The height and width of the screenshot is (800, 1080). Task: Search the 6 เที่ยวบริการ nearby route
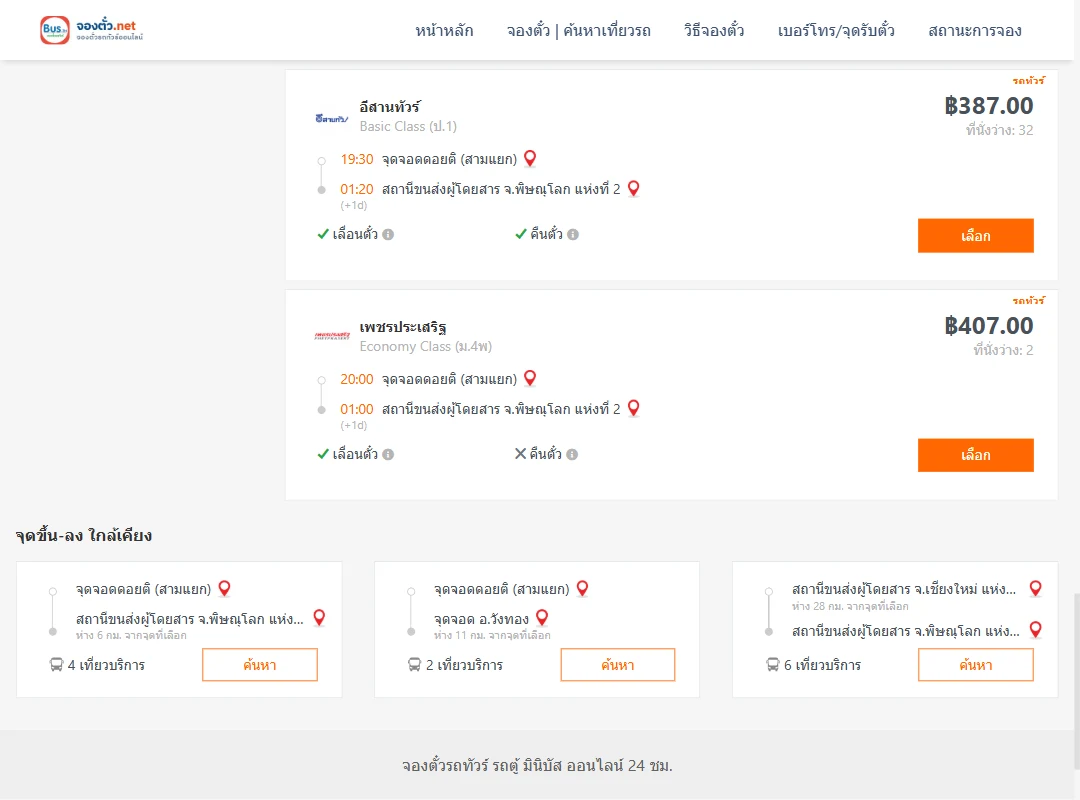click(975, 665)
